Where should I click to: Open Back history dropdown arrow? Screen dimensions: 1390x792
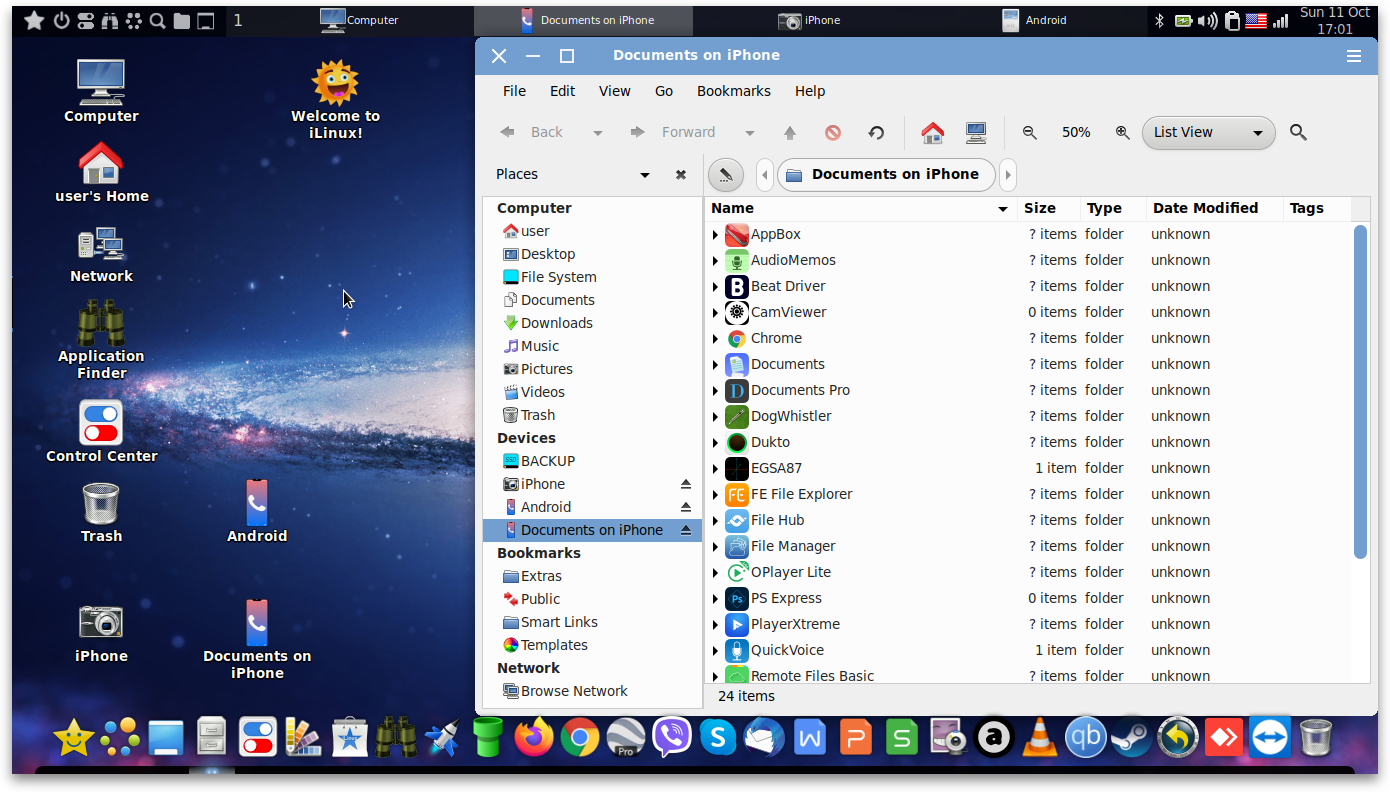tap(598, 133)
